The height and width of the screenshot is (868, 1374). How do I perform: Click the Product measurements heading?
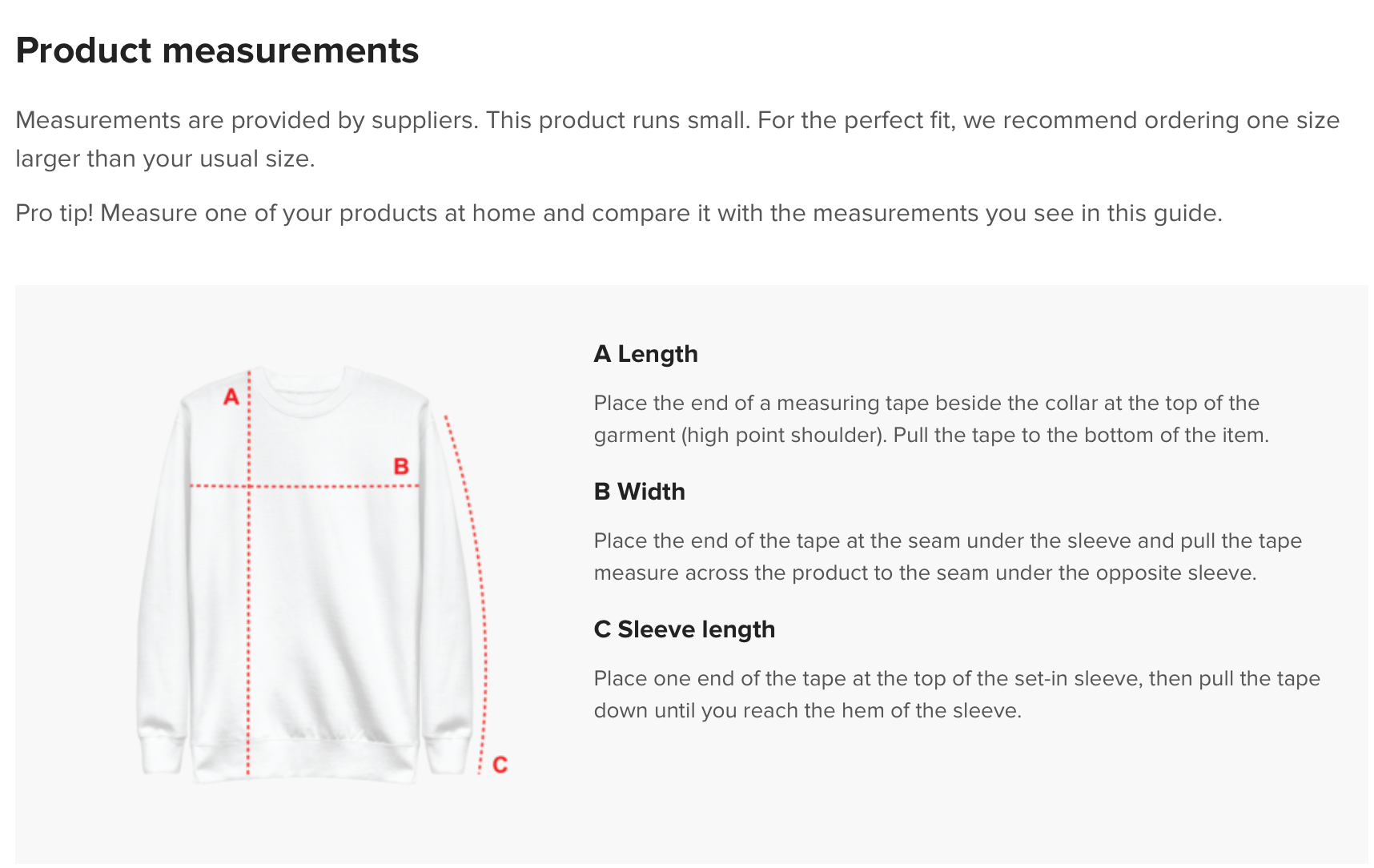coord(217,50)
